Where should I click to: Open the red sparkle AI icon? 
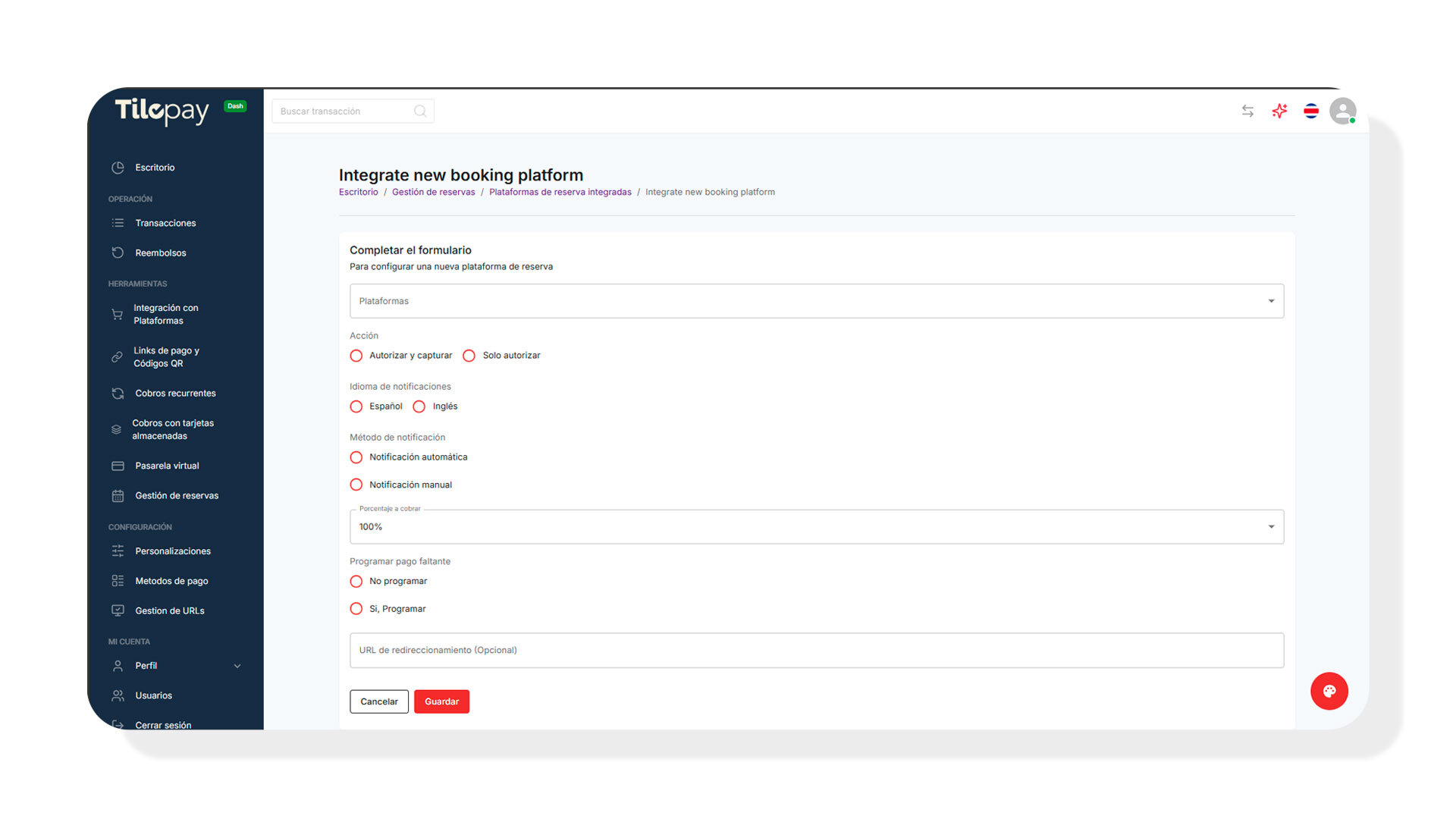tap(1279, 111)
